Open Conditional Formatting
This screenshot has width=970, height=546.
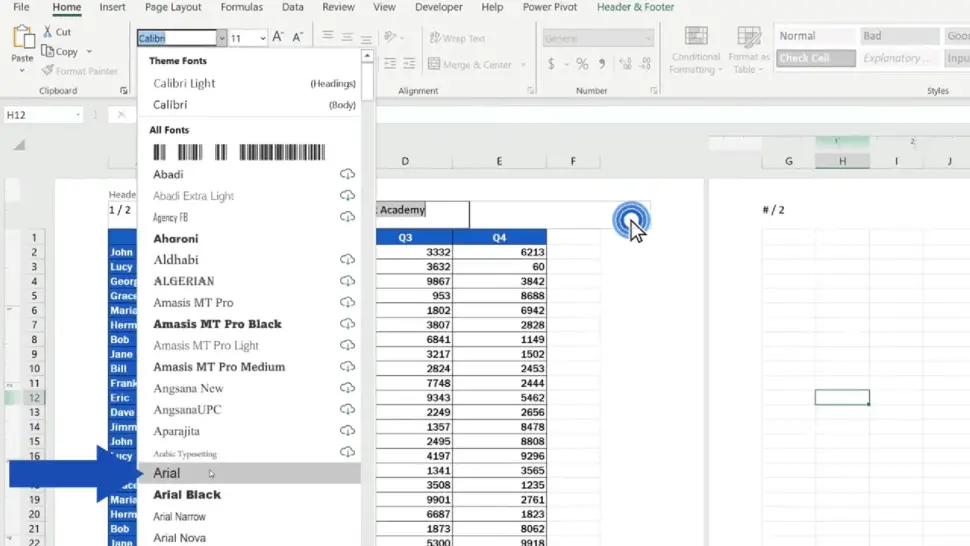coord(696,50)
